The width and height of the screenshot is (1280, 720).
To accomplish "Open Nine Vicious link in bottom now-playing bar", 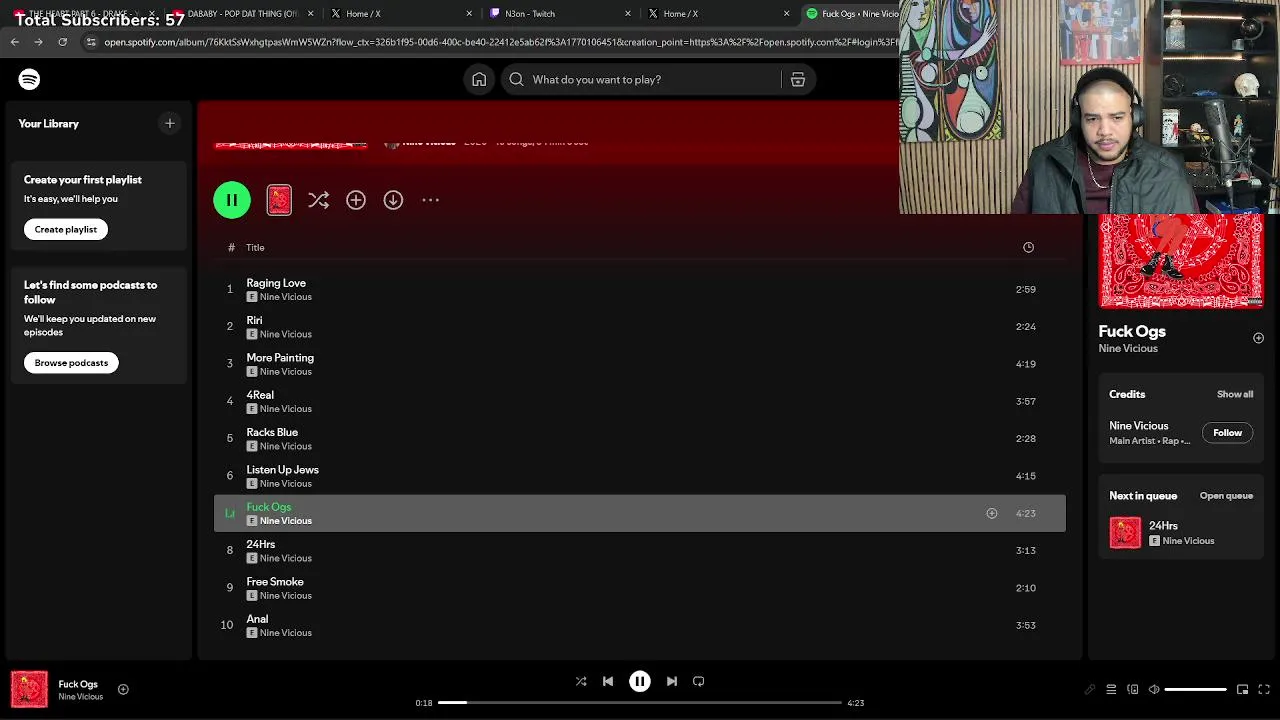I will click(x=80, y=697).
